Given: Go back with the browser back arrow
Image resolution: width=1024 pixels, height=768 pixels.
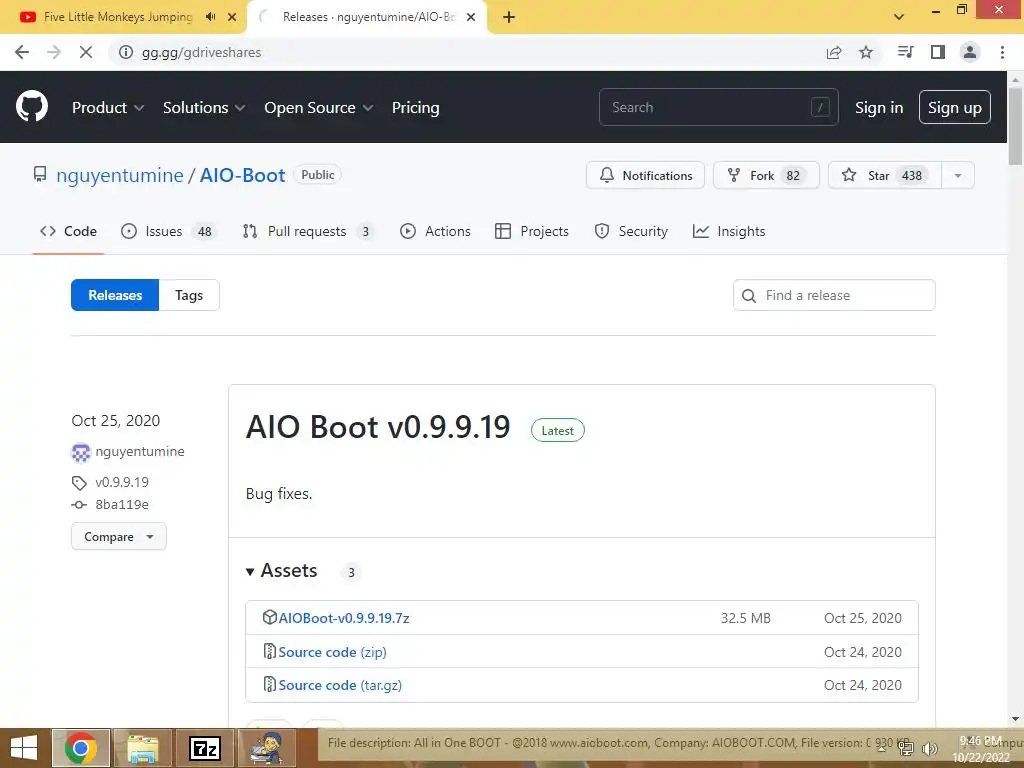Looking at the screenshot, I should [22, 52].
